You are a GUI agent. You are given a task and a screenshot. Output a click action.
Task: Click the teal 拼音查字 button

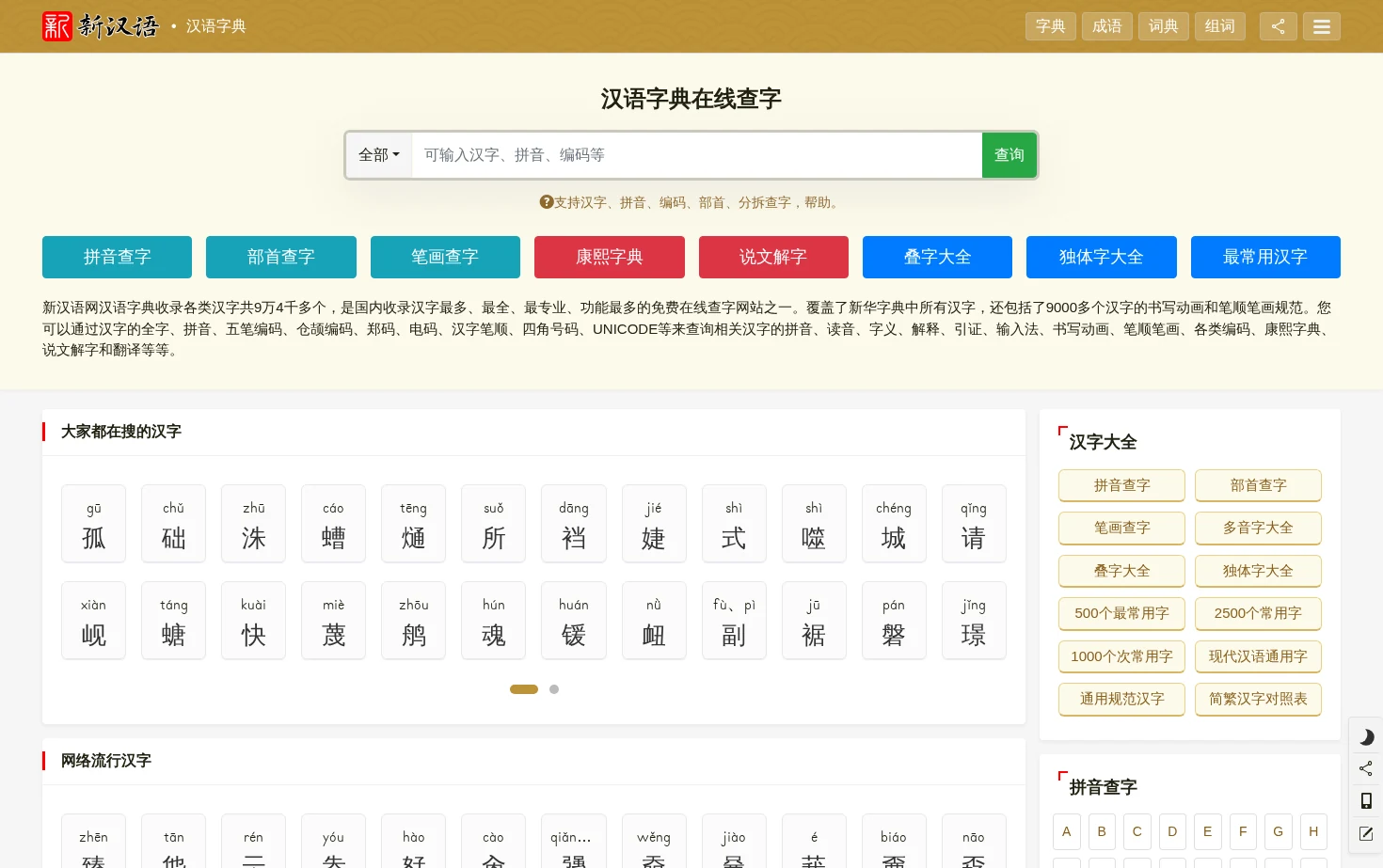117,257
